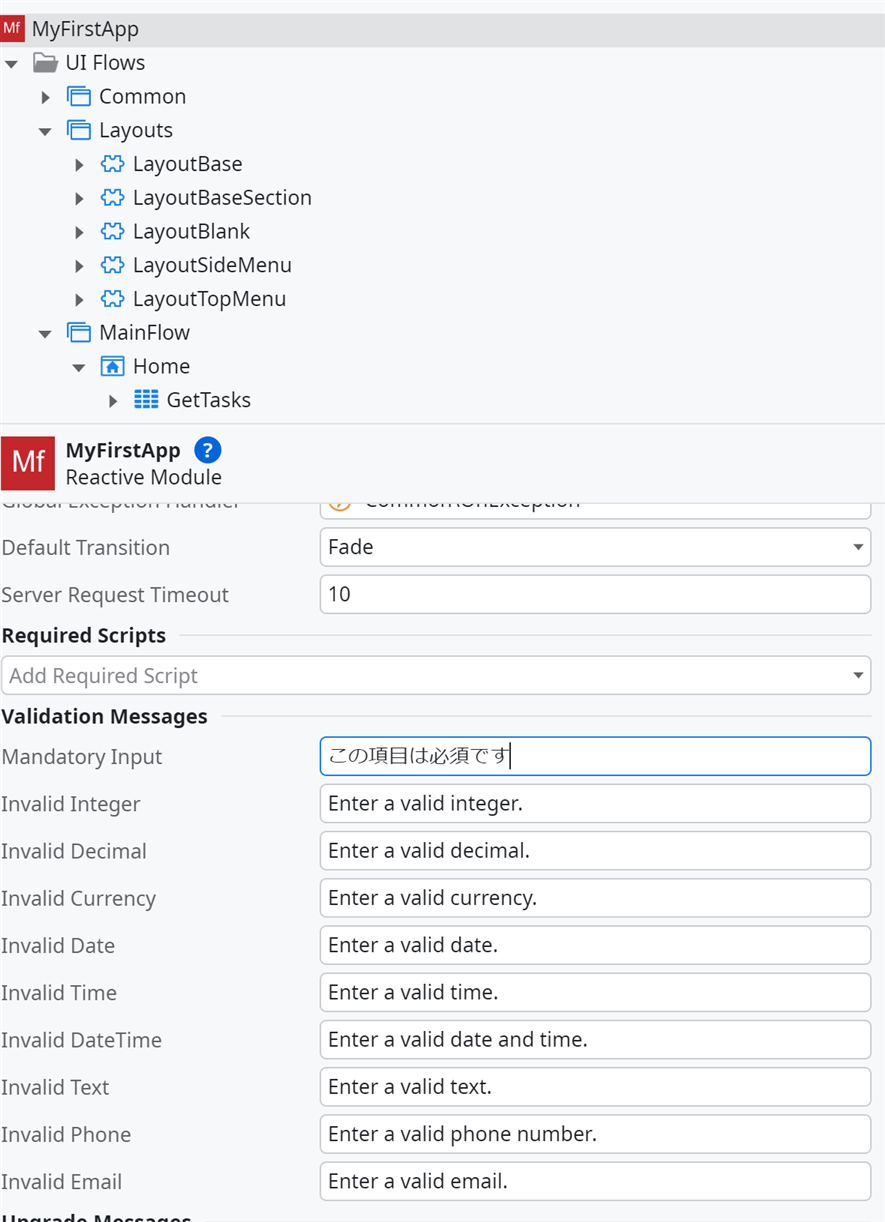Select the Common tree item

pos(142,97)
